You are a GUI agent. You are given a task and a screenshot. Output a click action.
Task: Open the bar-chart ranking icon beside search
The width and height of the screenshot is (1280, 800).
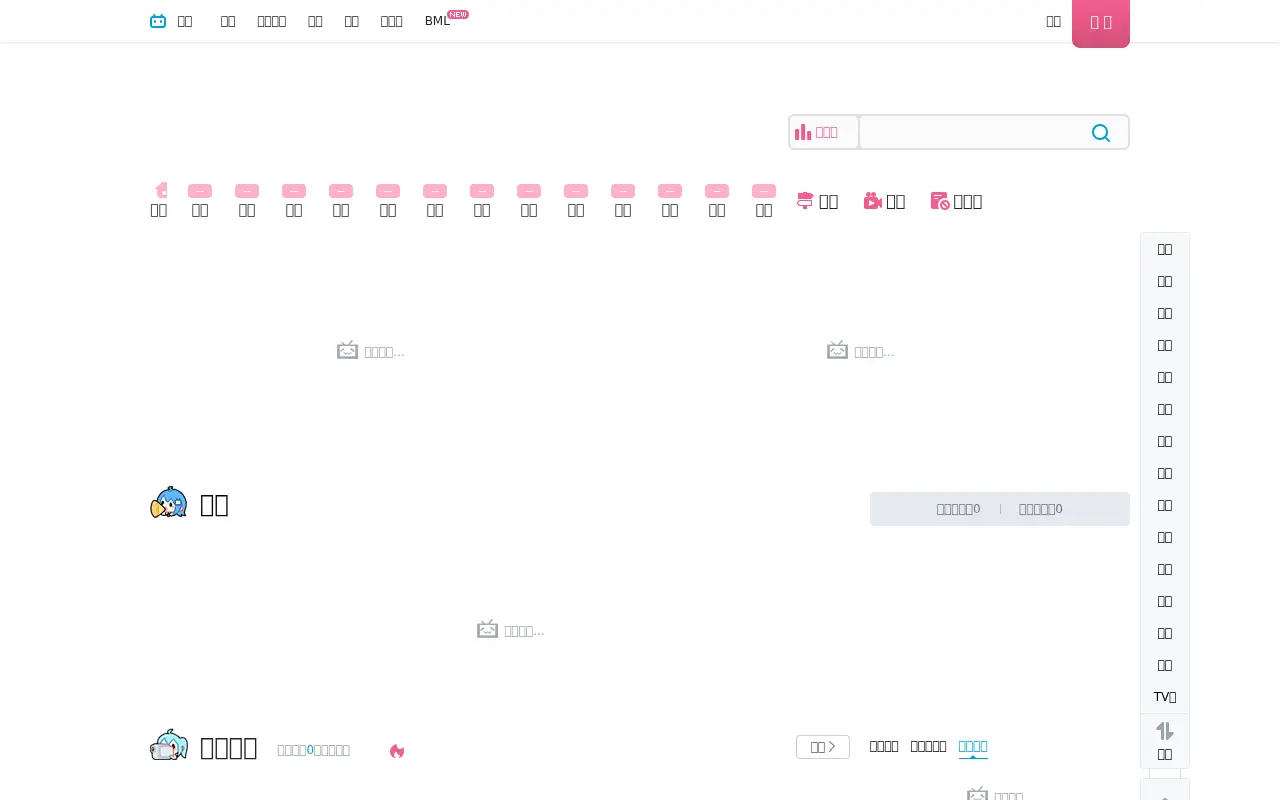[x=803, y=132]
